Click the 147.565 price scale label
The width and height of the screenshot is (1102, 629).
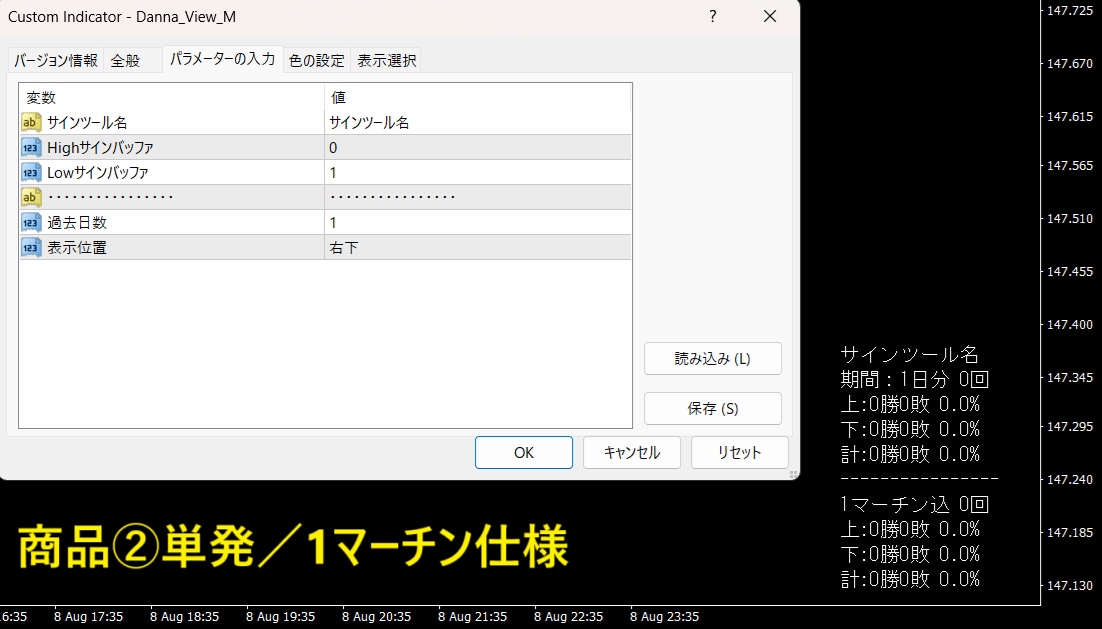coord(1070,165)
